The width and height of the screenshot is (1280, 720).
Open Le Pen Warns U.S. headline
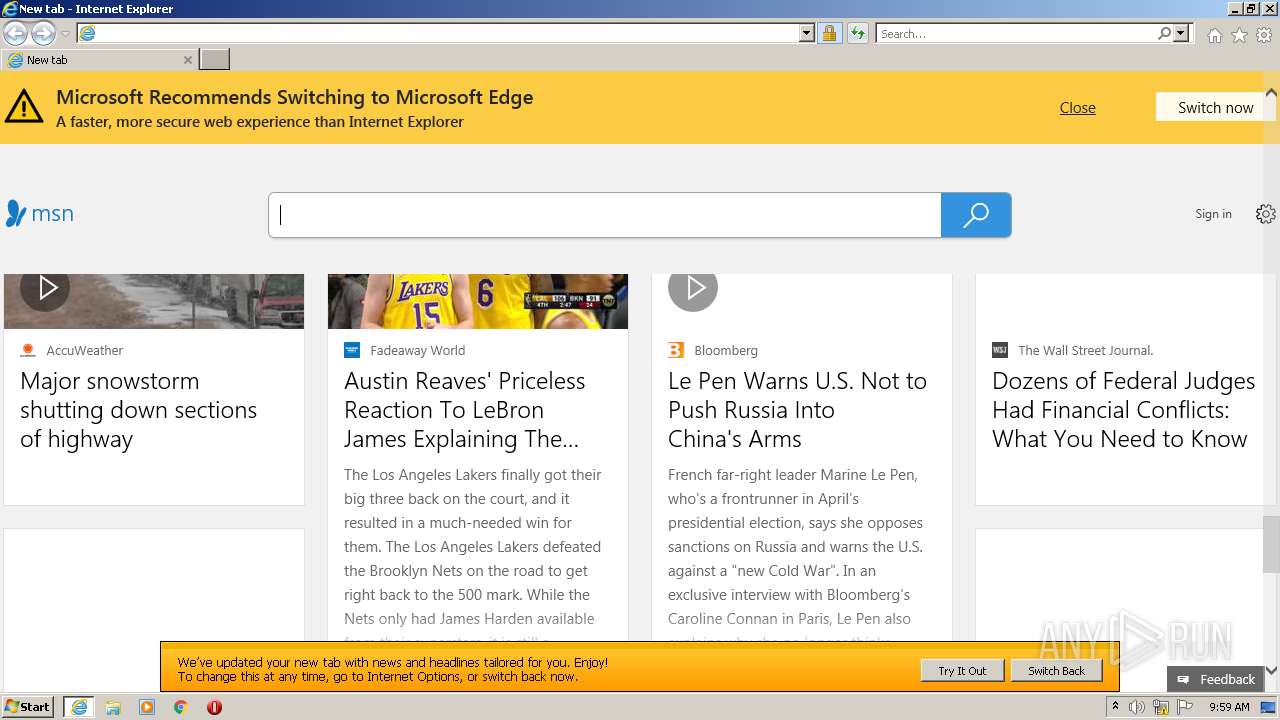(x=798, y=410)
